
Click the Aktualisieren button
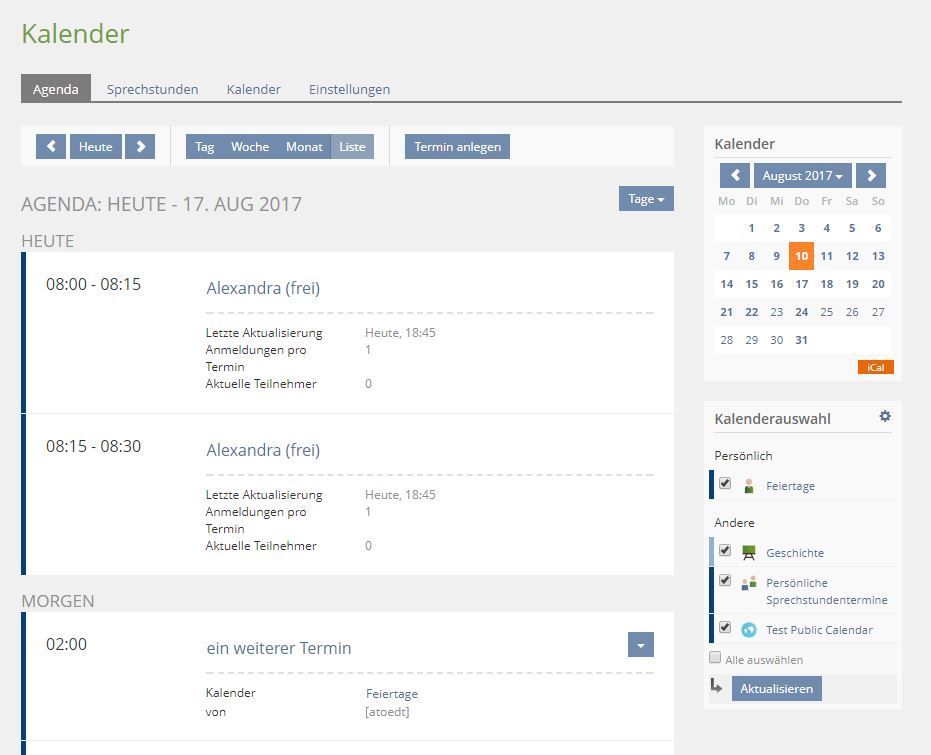777,689
